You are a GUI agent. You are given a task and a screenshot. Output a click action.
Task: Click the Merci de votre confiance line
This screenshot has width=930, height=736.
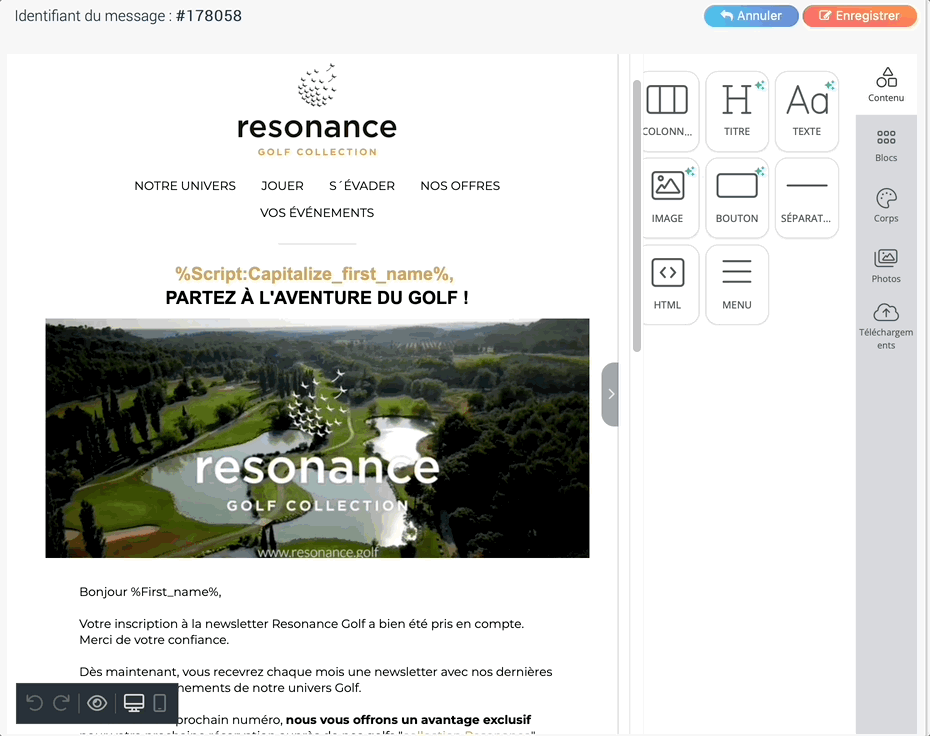tap(154, 640)
